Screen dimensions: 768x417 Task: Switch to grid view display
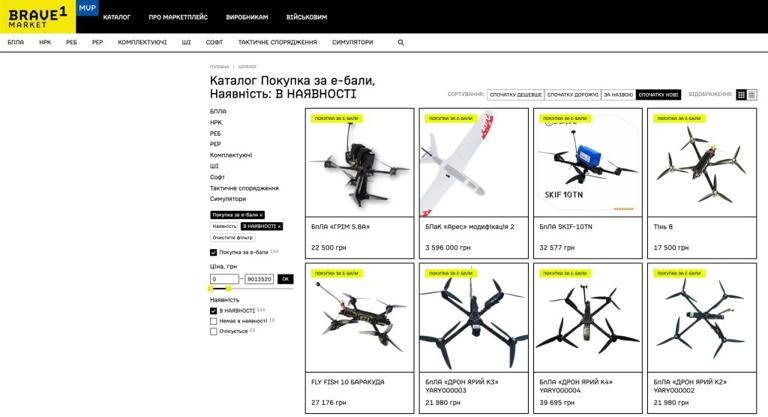coord(741,95)
